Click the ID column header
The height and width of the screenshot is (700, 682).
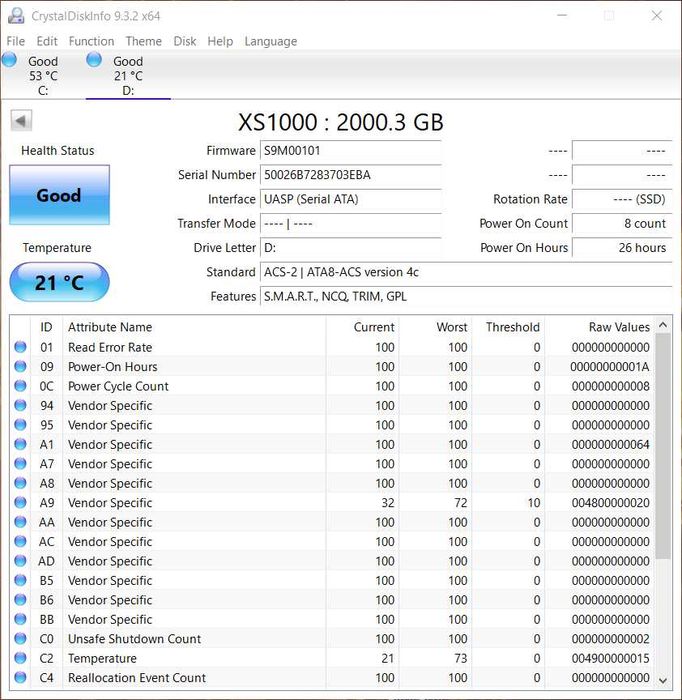pyautogui.click(x=46, y=327)
